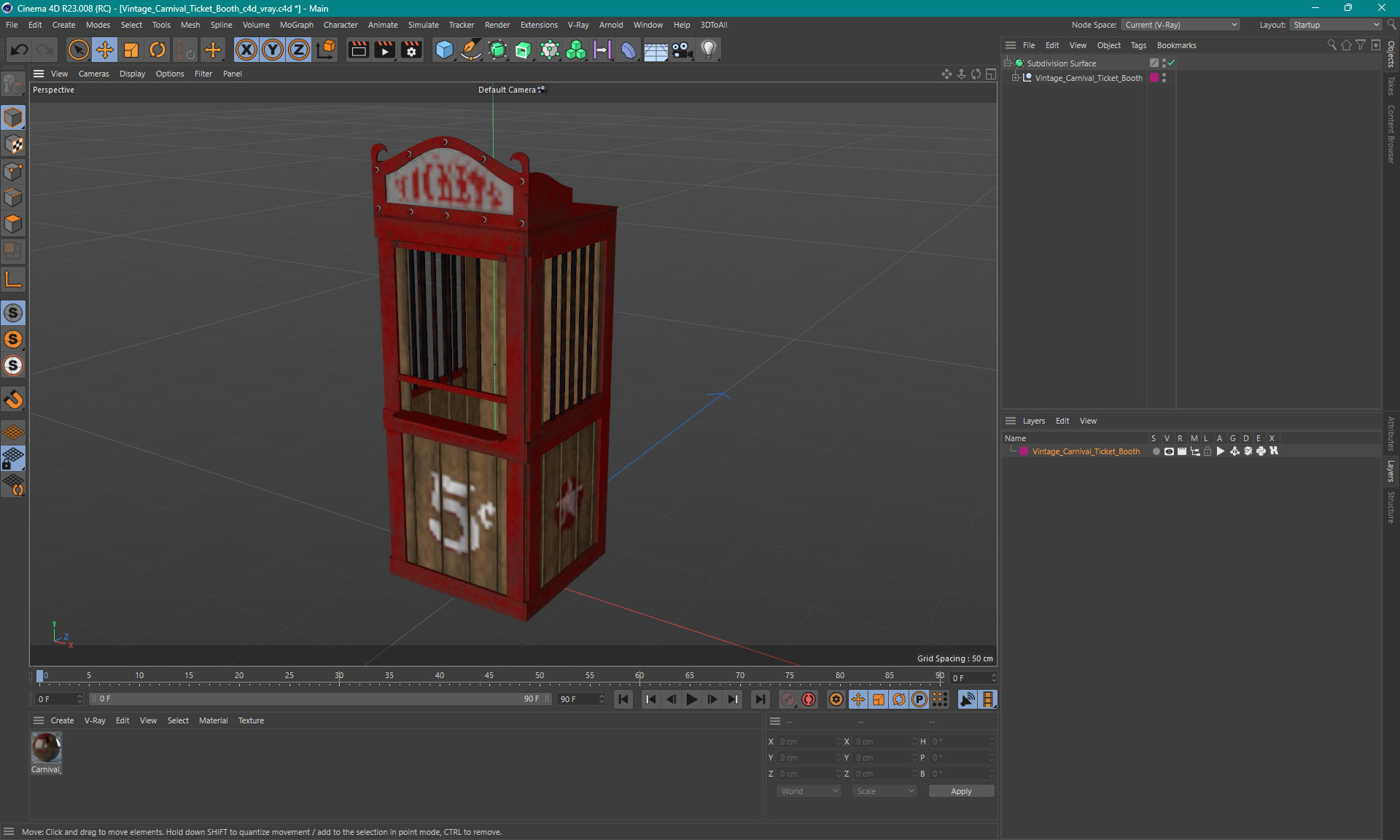The height and width of the screenshot is (840, 1400).
Task: Click the Apply button
Action: pyautogui.click(x=961, y=791)
